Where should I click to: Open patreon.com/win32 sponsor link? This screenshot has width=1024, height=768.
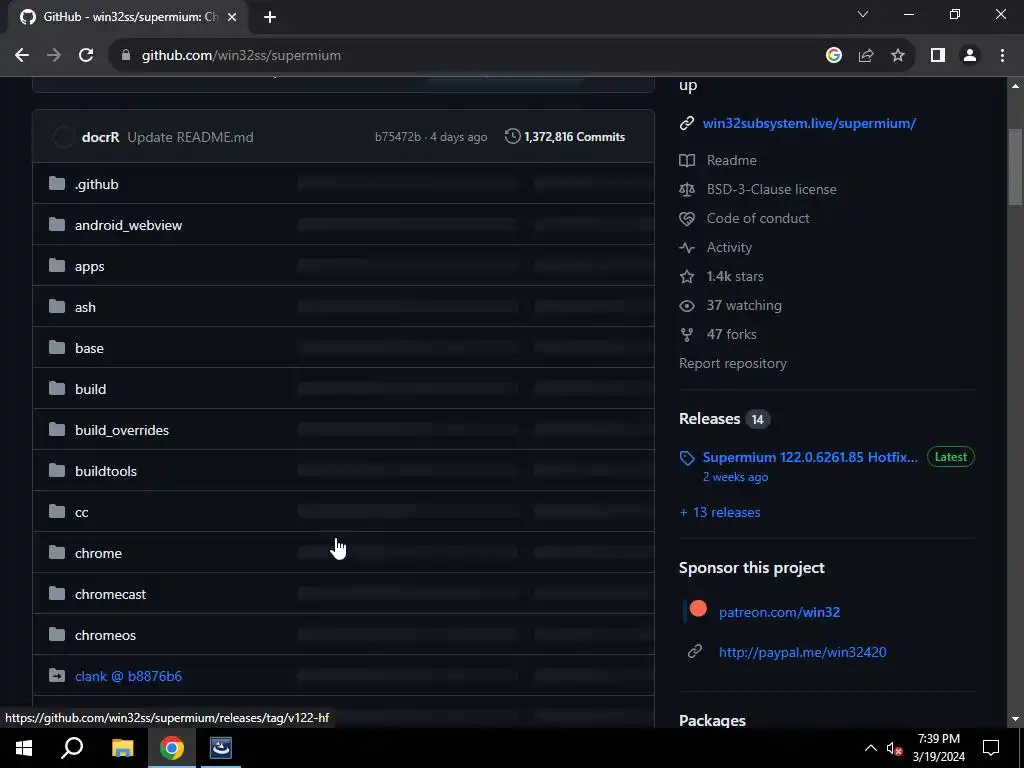click(779, 613)
